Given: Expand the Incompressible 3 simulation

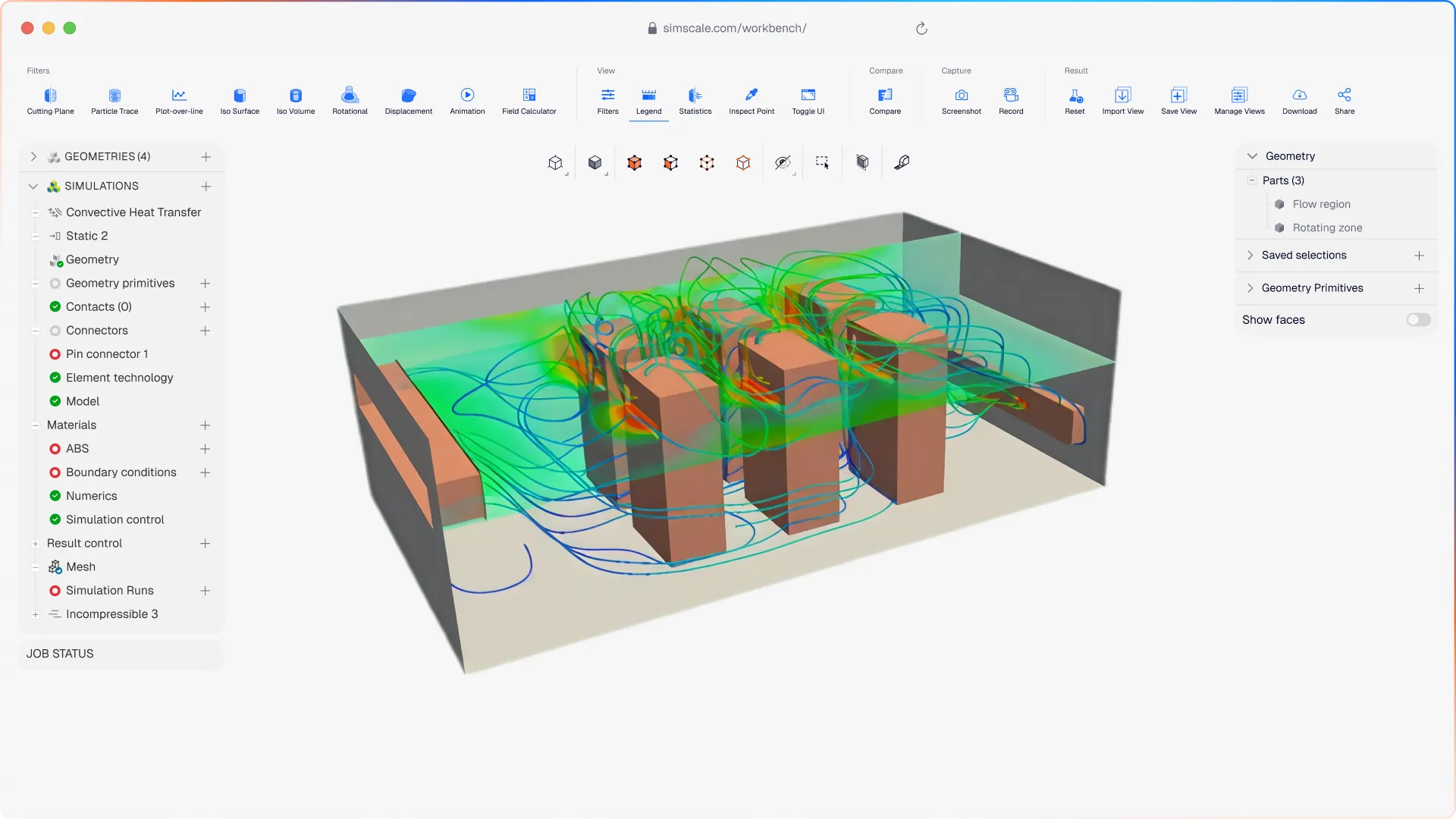Looking at the screenshot, I should tap(36, 614).
